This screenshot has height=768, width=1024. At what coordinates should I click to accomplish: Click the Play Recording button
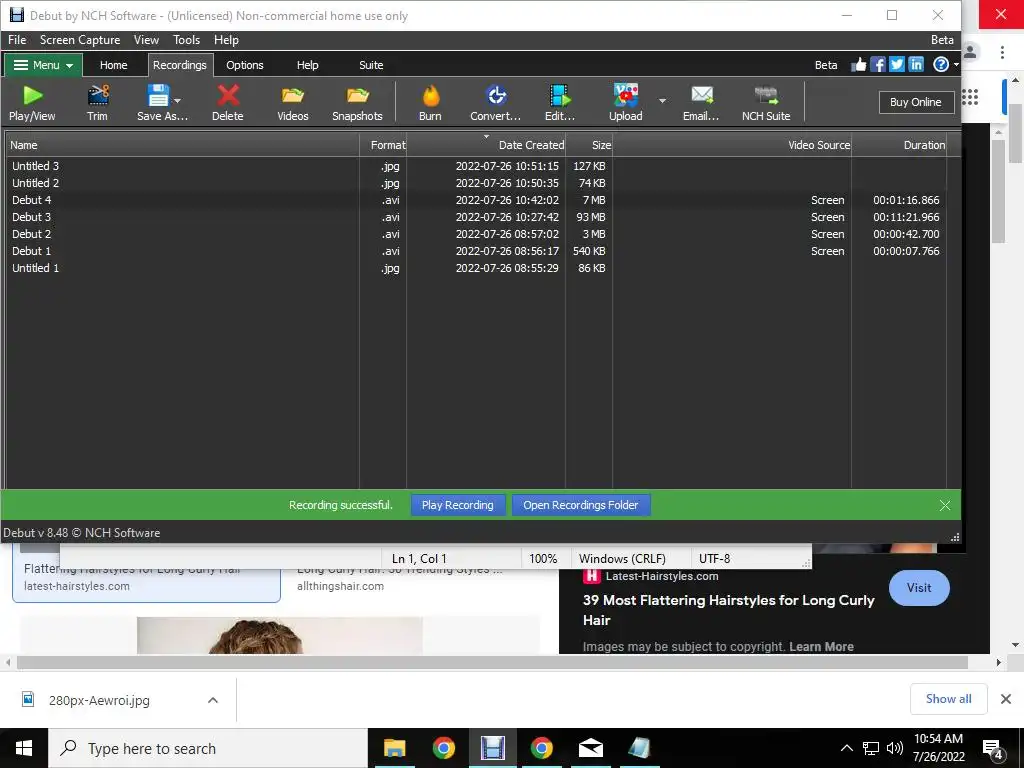(458, 505)
